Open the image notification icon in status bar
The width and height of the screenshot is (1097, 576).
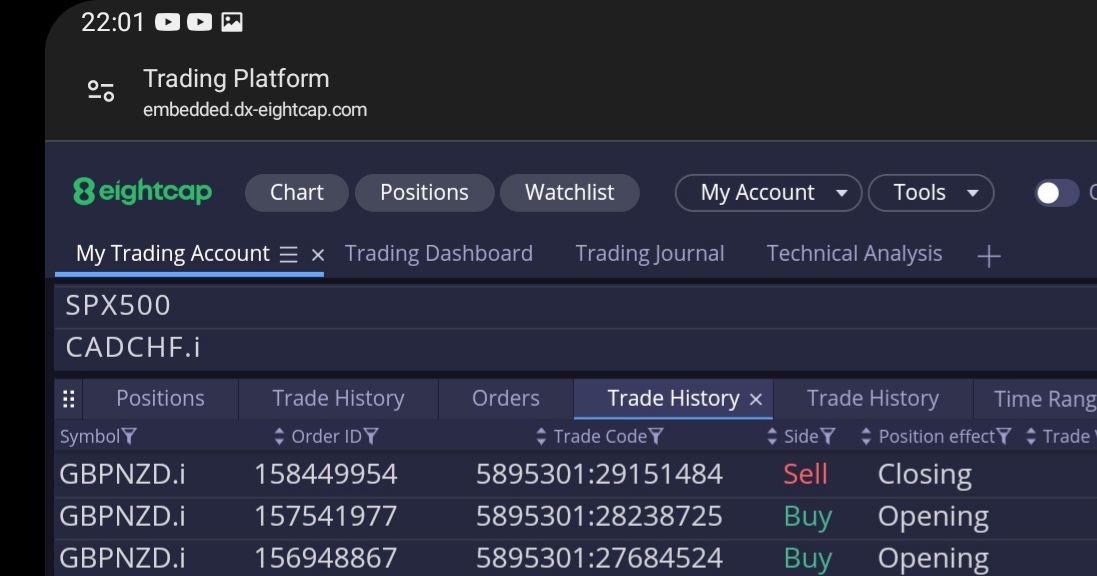[232, 22]
